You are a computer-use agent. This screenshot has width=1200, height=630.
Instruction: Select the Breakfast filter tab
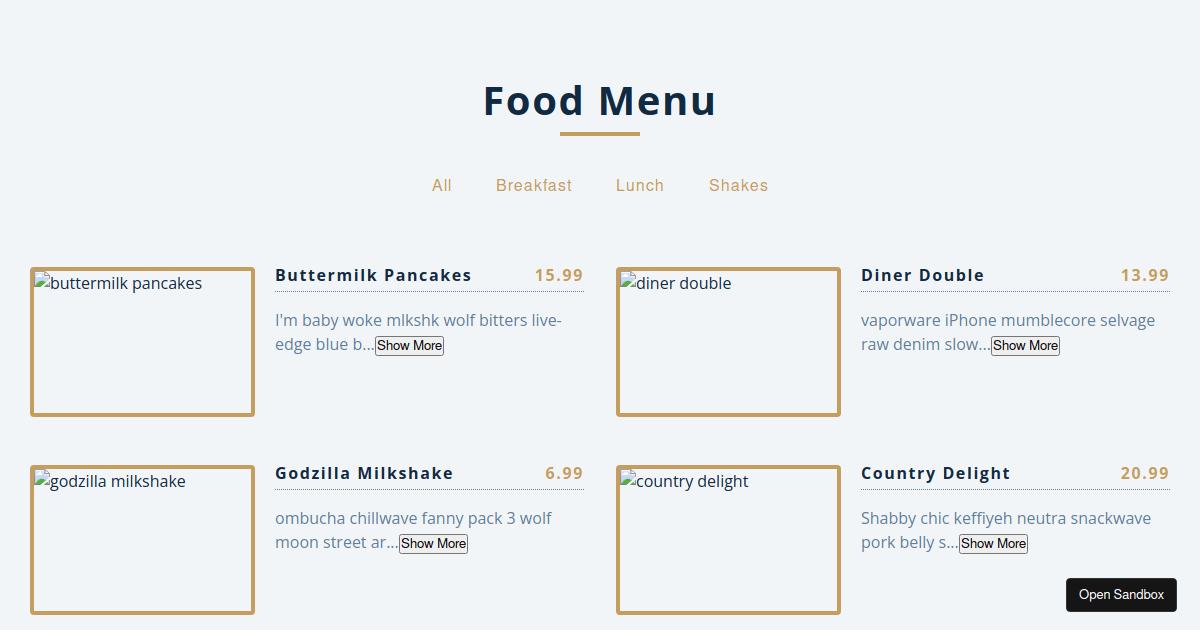[534, 185]
